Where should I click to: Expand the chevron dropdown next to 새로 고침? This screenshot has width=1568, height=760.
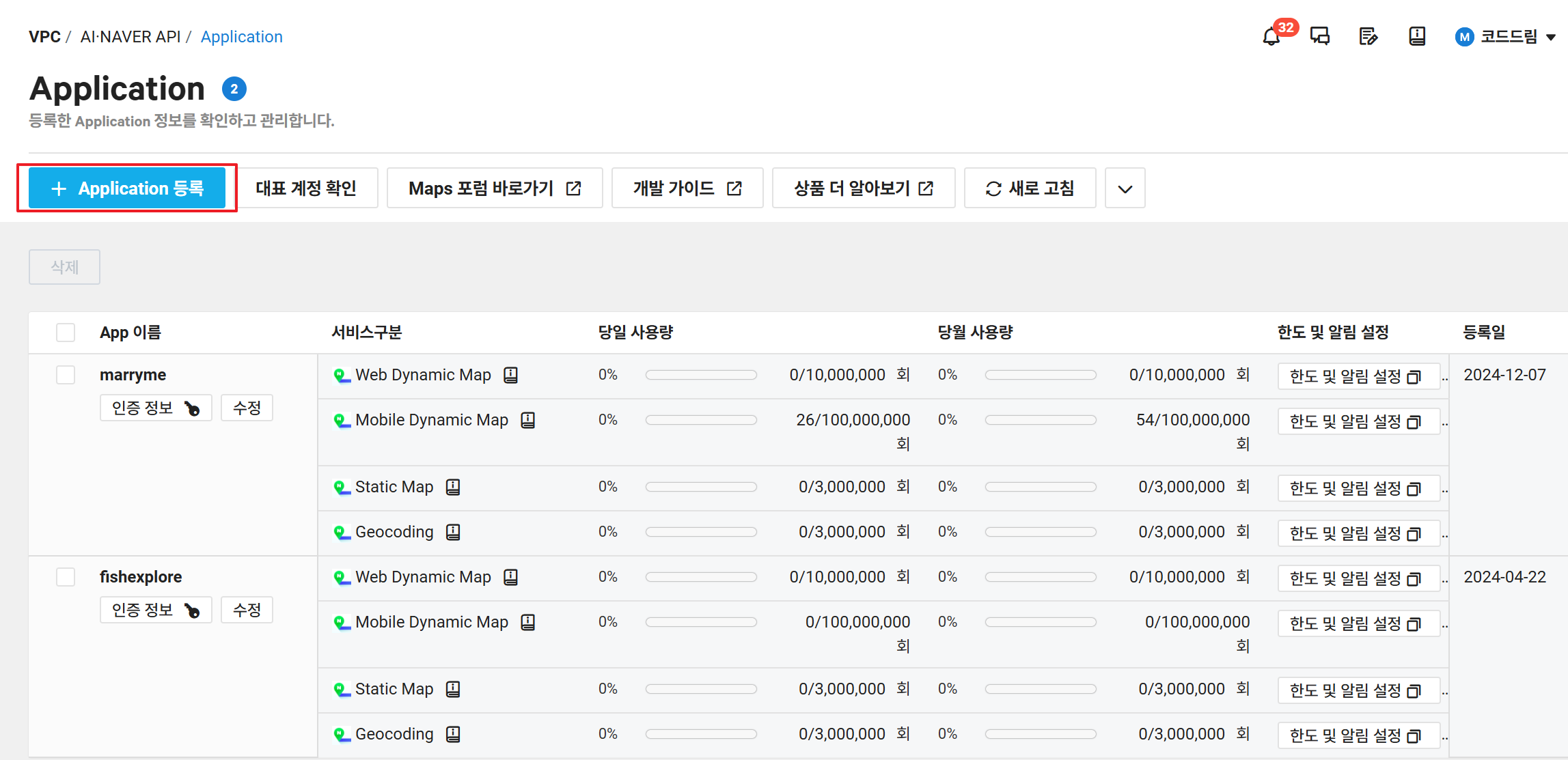tap(1125, 188)
